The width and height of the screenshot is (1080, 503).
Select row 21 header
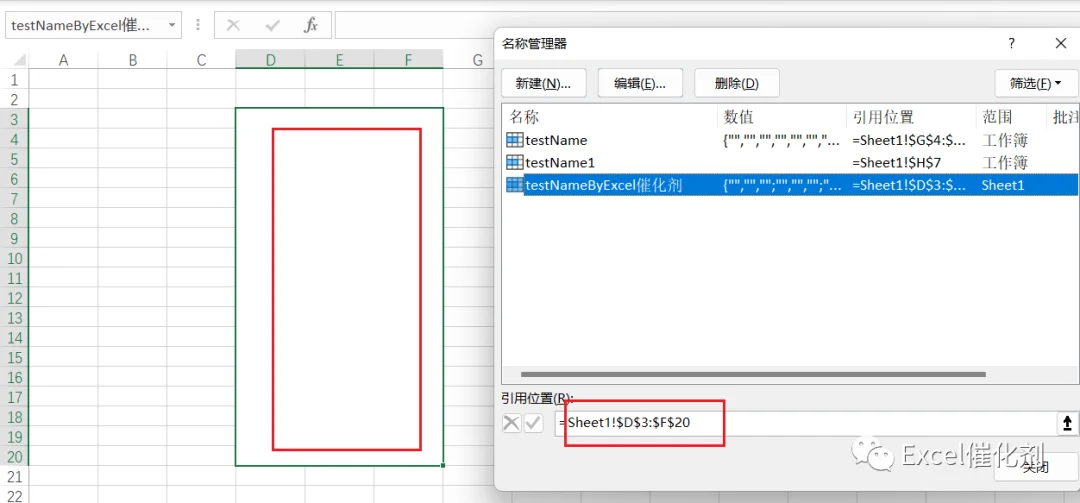click(x=14, y=476)
